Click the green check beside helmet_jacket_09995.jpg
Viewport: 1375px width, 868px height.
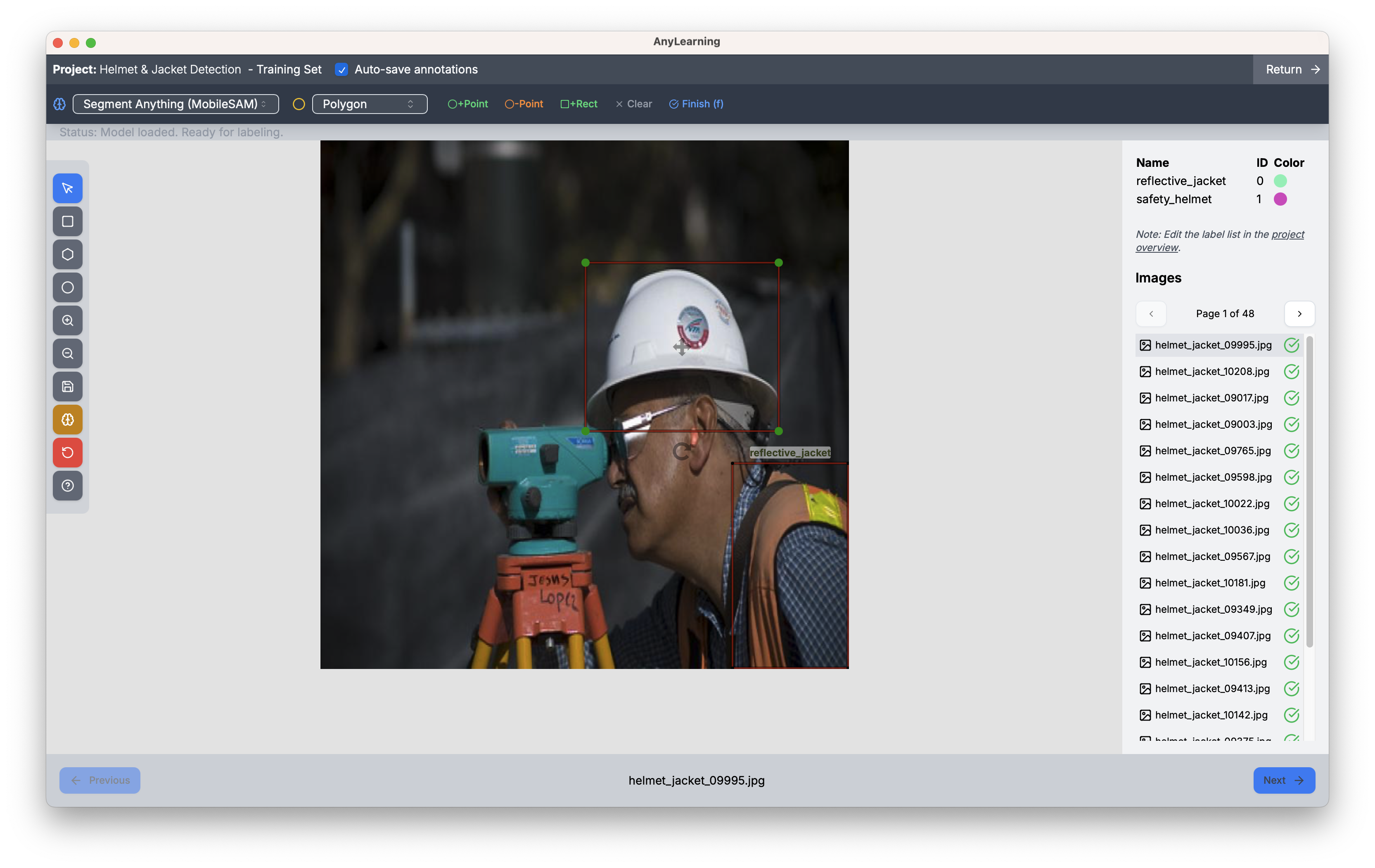coord(1291,345)
